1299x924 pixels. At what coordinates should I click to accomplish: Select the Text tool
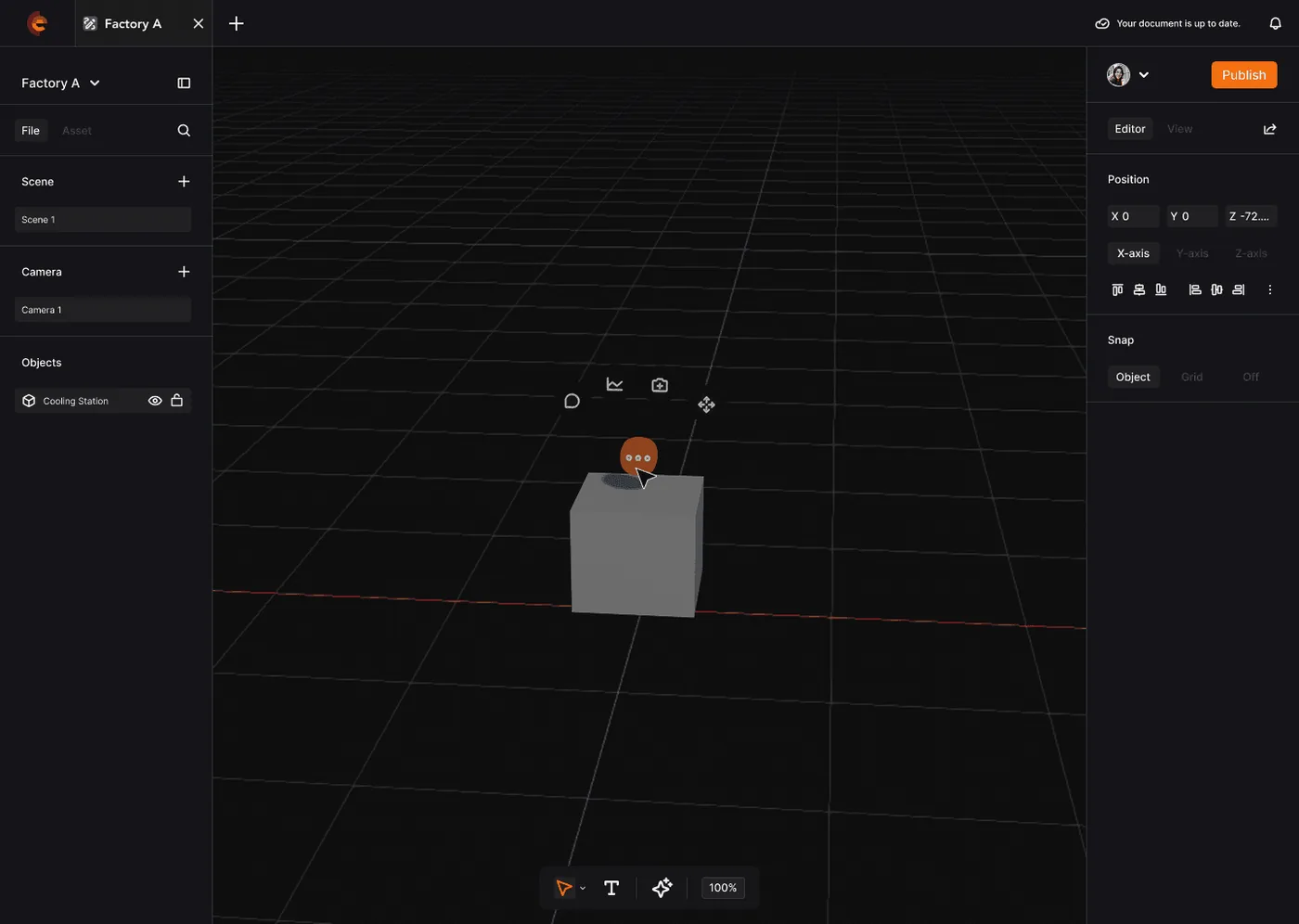pos(611,888)
